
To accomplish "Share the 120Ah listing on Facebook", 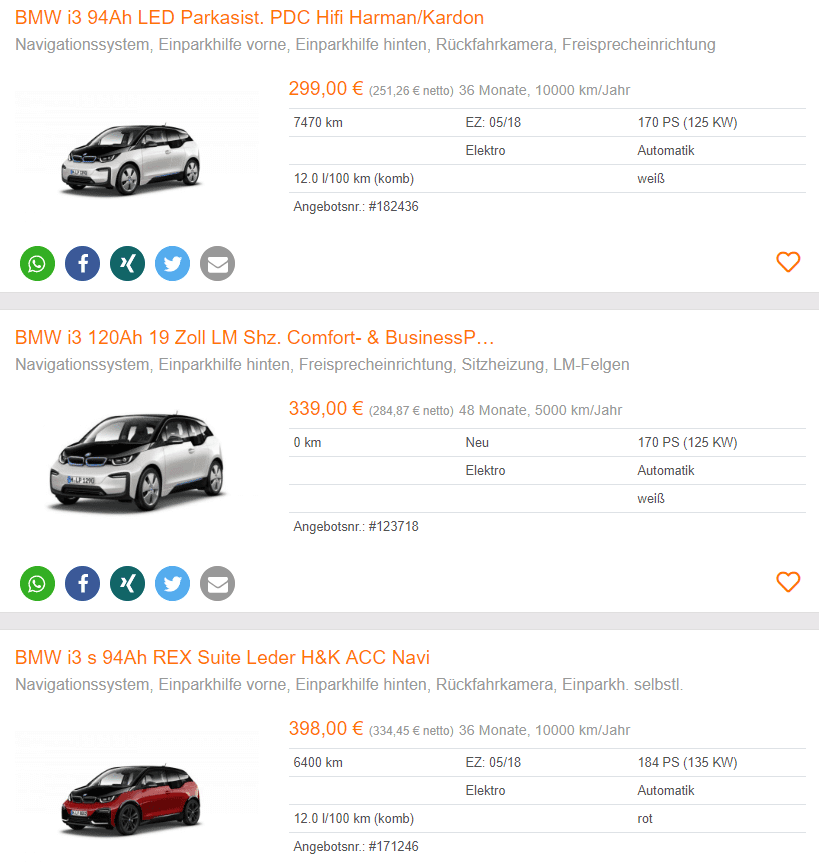I will coord(82,583).
